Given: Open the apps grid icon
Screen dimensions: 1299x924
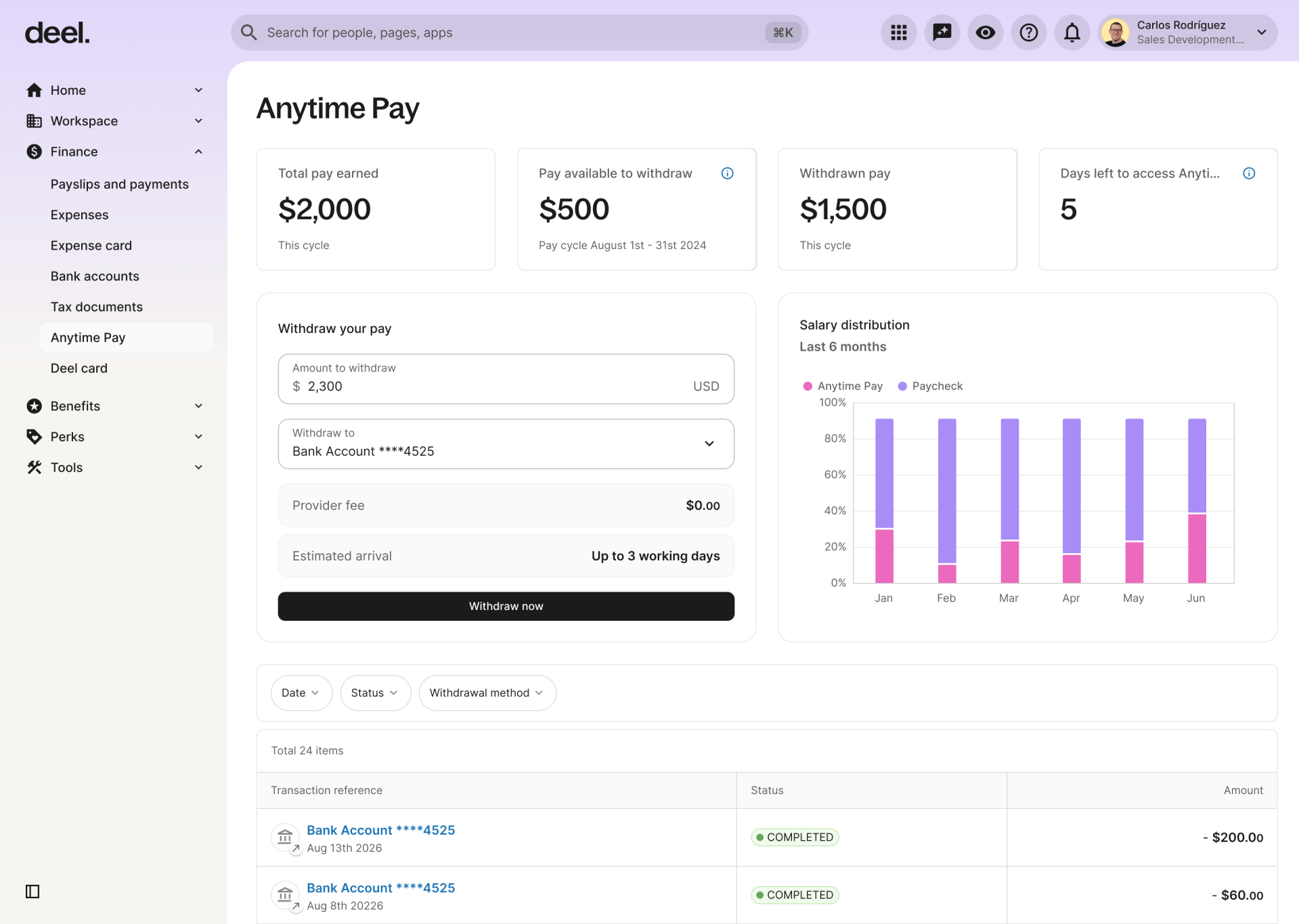Looking at the screenshot, I should coord(898,32).
